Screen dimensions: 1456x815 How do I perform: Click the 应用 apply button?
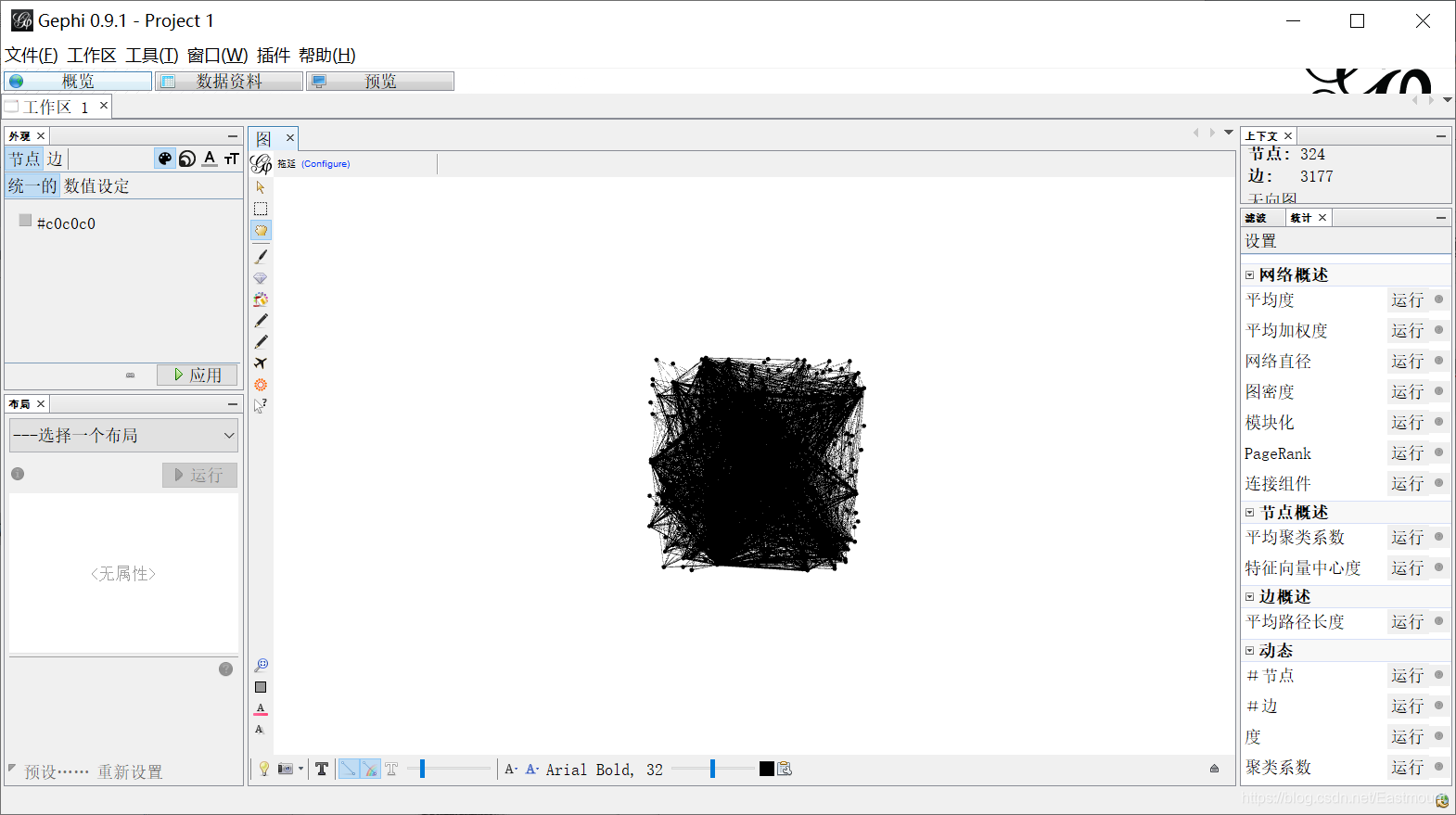tap(198, 375)
